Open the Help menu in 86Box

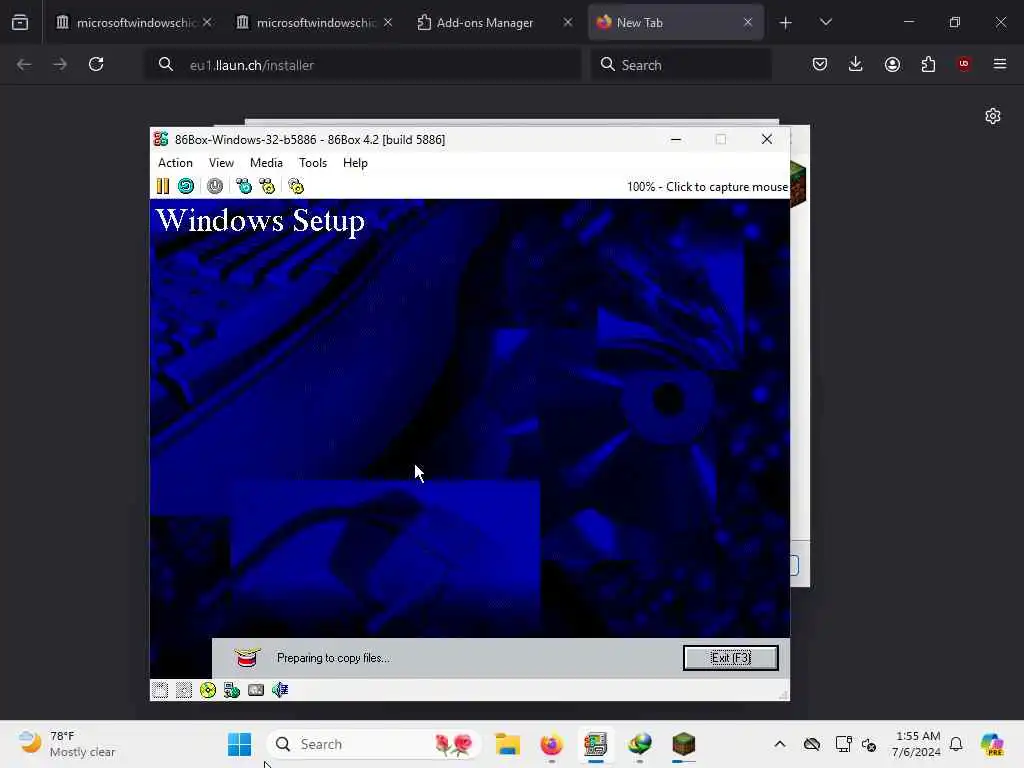tap(355, 163)
